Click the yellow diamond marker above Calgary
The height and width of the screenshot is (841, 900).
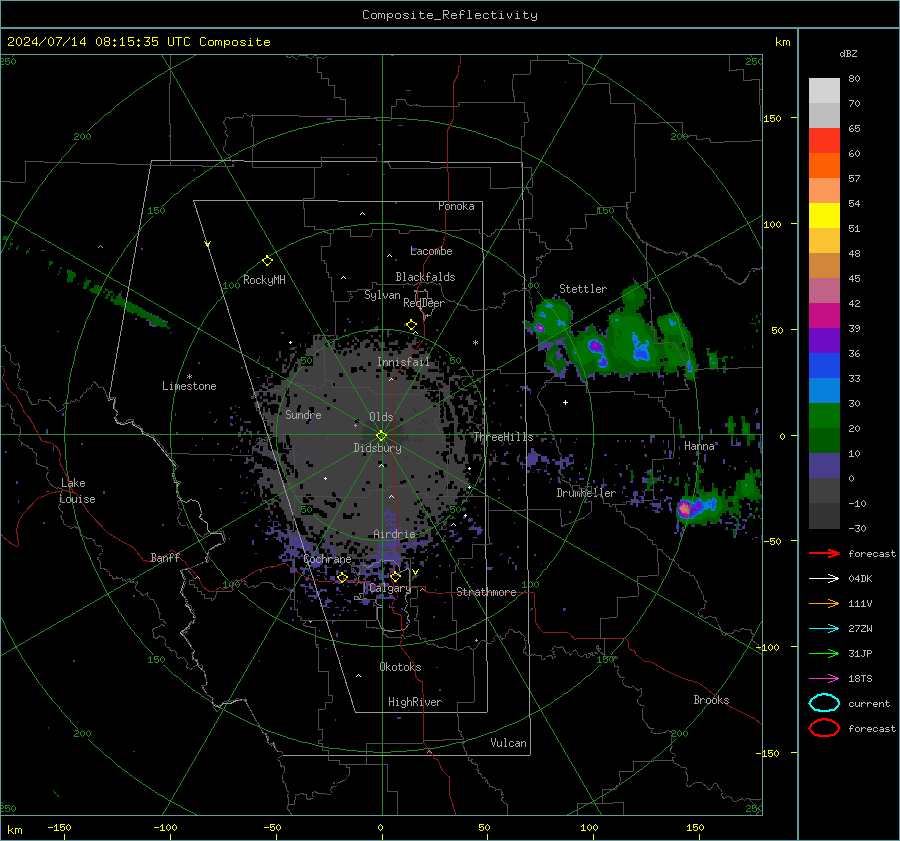coord(395,577)
